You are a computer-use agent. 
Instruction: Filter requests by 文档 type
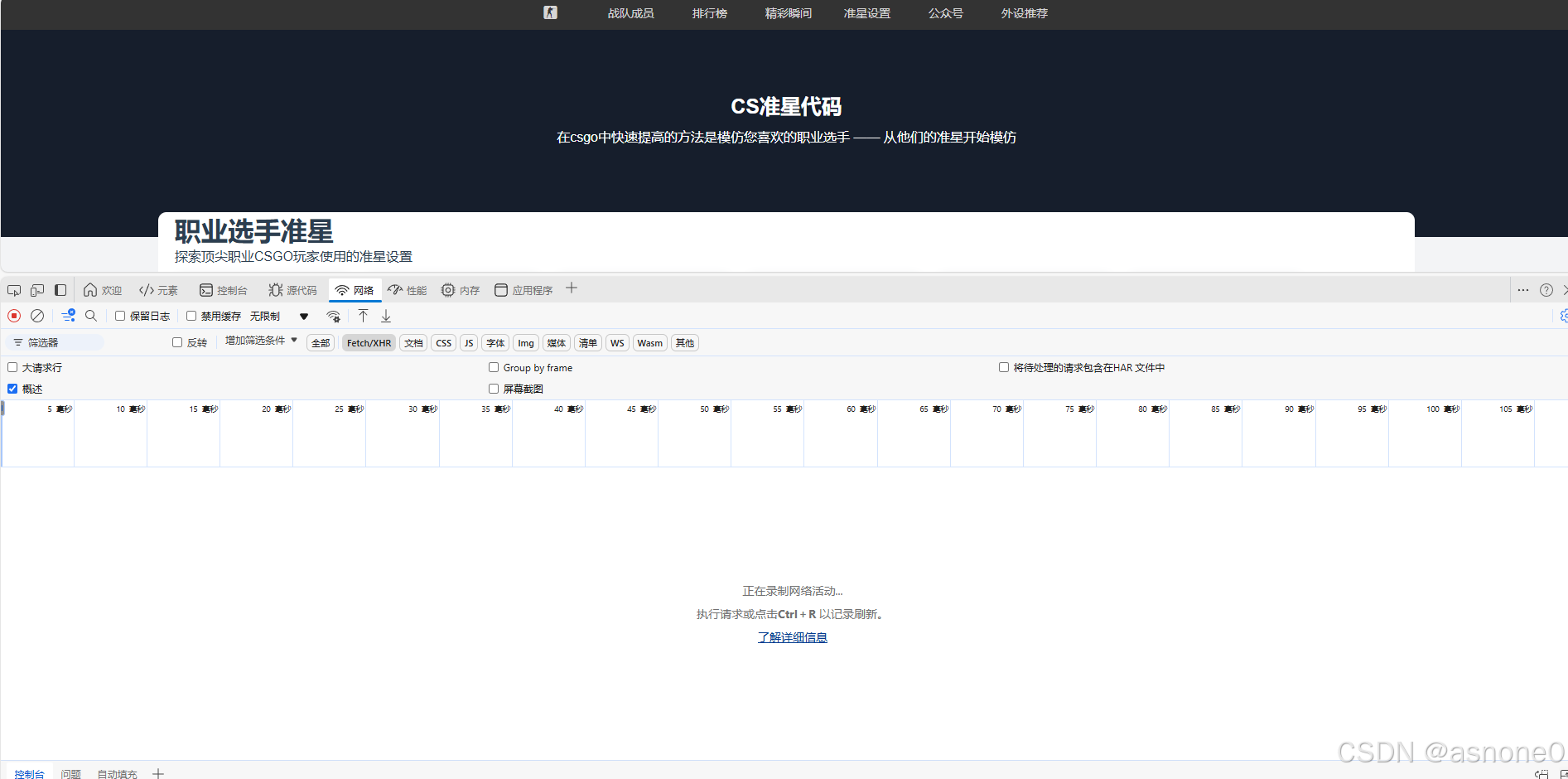pyautogui.click(x=413, y=343)
